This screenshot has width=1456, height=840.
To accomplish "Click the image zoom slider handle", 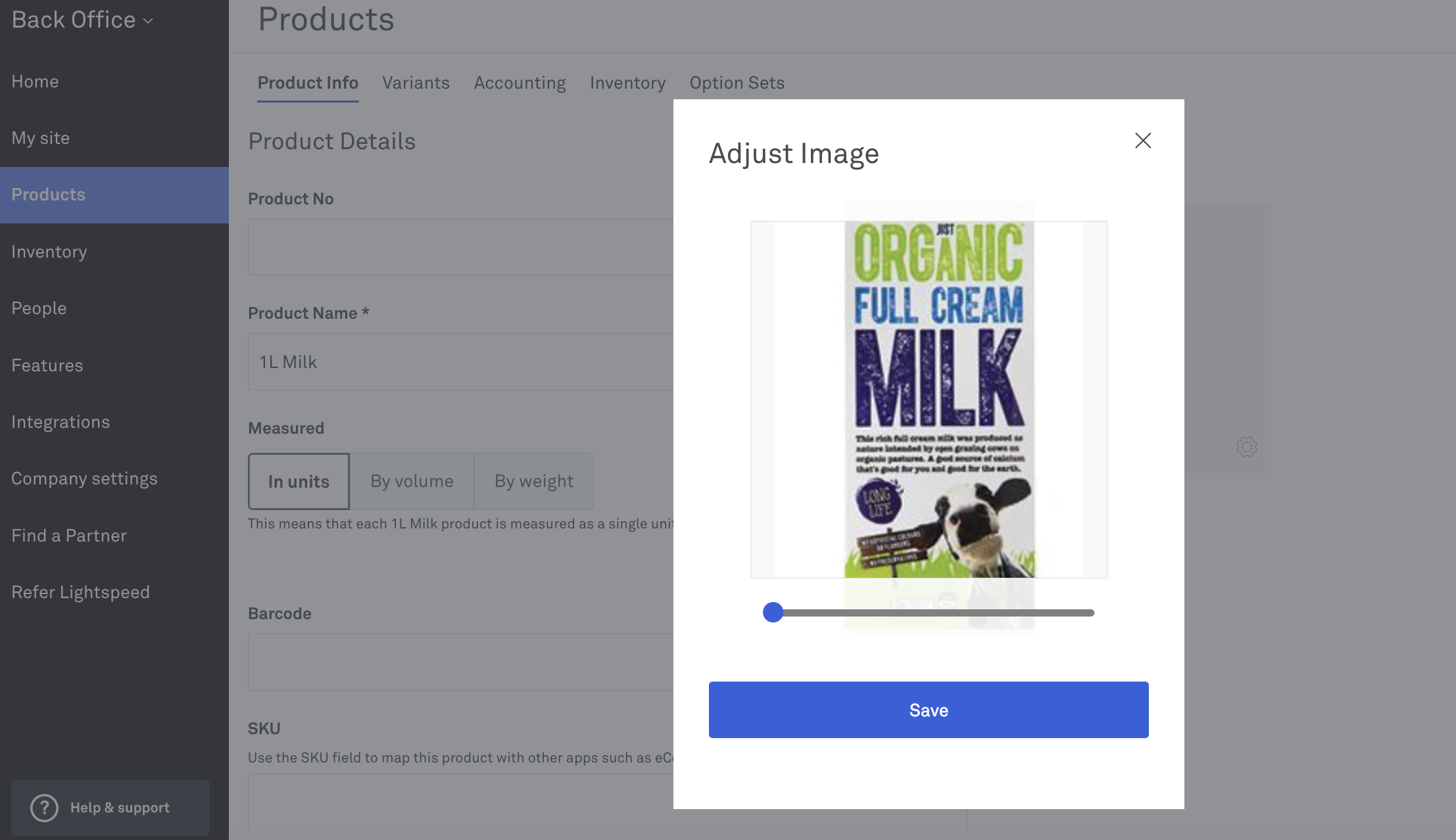I will pos(773,613).
